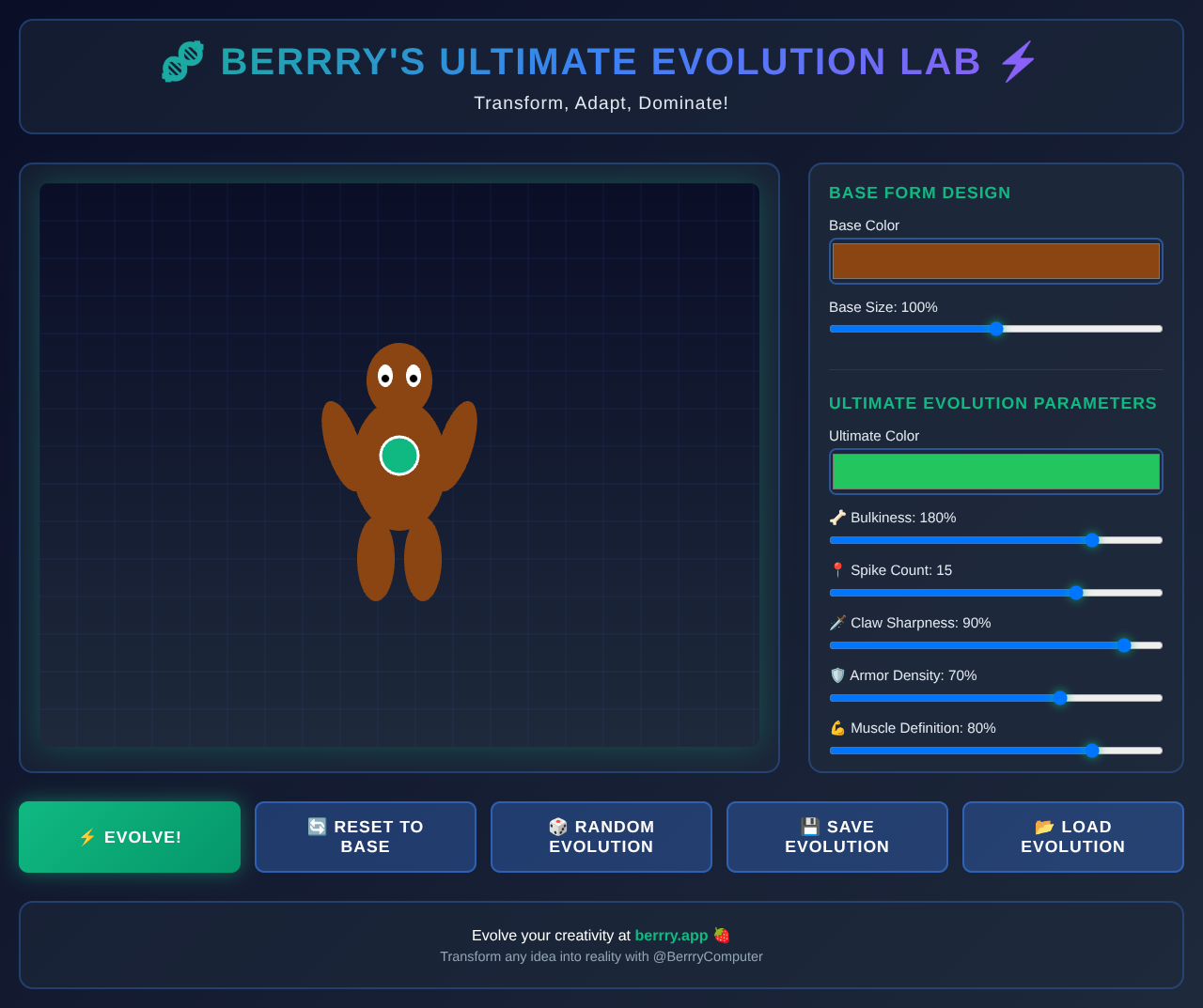Click the dice icon on Random Evolution
The width and height of the screenshot is (1203, 1008).
coord(557,827)
